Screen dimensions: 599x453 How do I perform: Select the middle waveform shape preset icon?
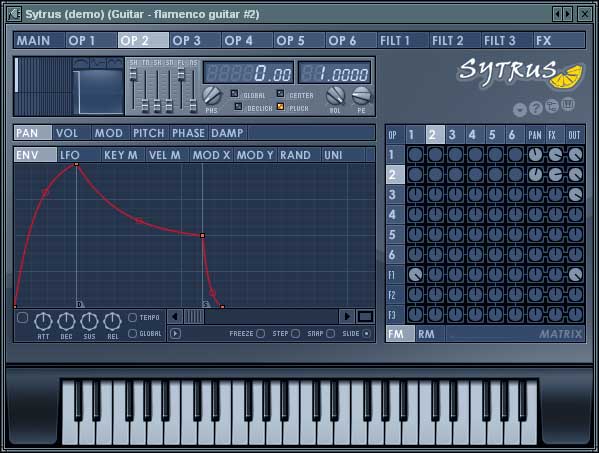98,63
